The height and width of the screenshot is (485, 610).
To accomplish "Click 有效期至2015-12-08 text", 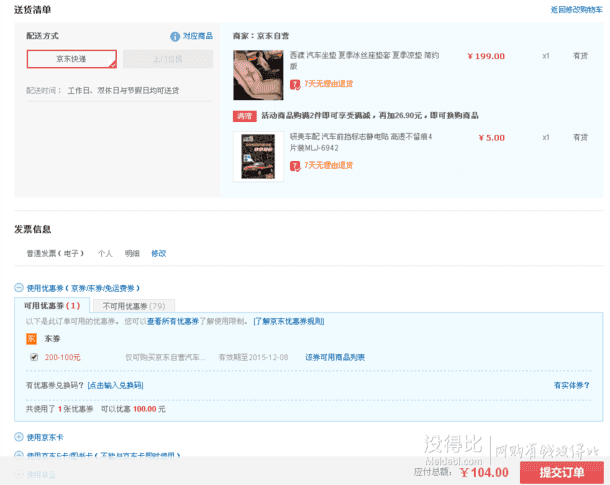I will [x=253, y=357].
